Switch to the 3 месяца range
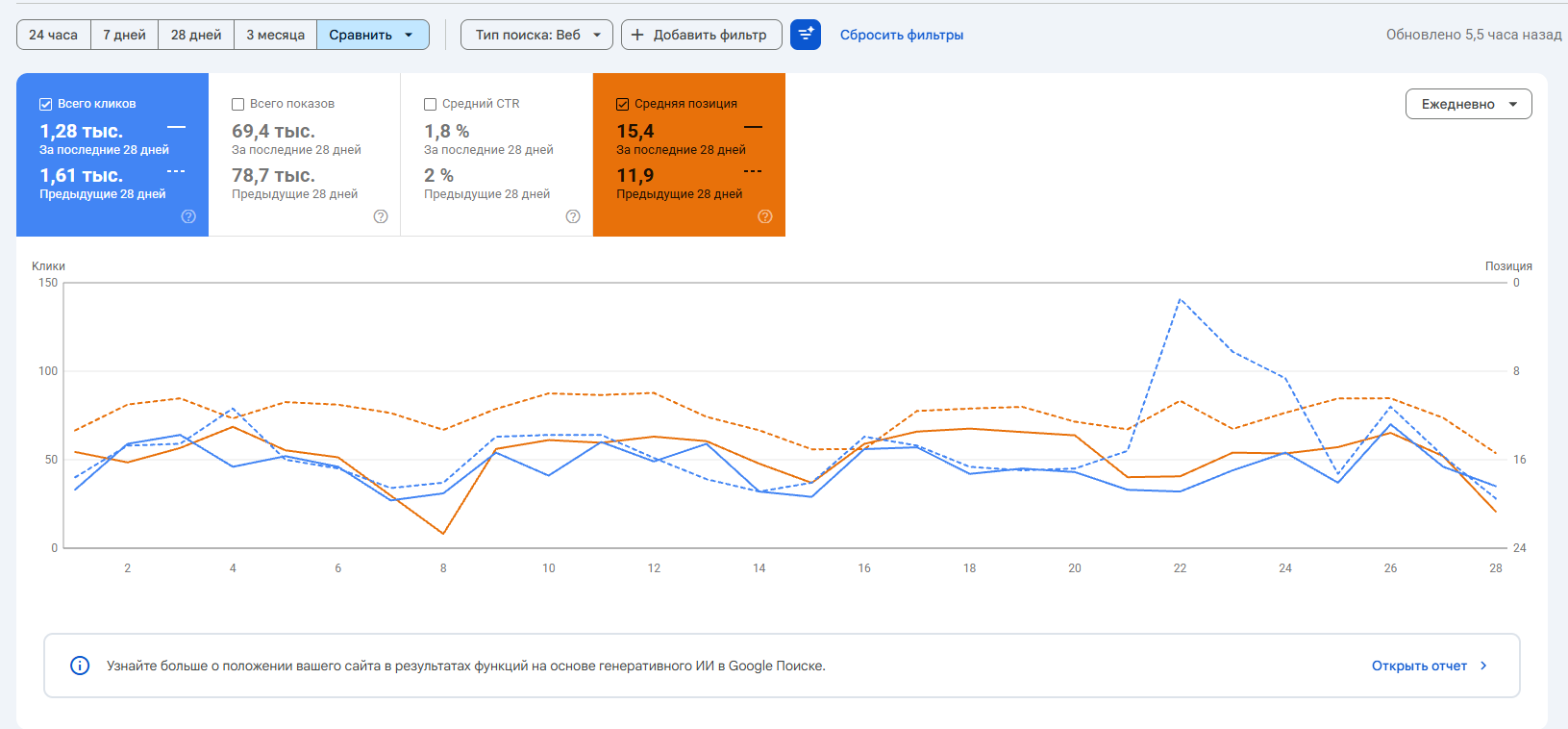Viewport: 1568px width, 729px height. coord(275,35)
